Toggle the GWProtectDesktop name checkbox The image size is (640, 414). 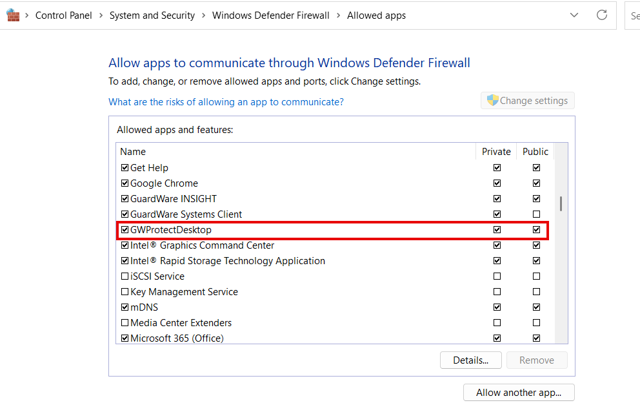pos(125,230)
